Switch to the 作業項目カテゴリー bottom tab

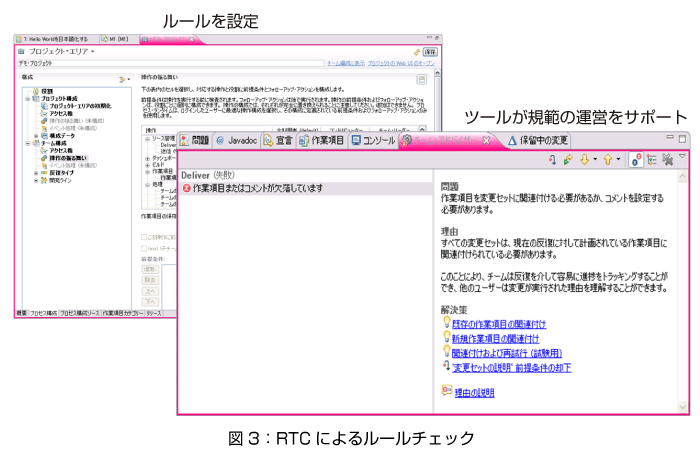point(123,313)
